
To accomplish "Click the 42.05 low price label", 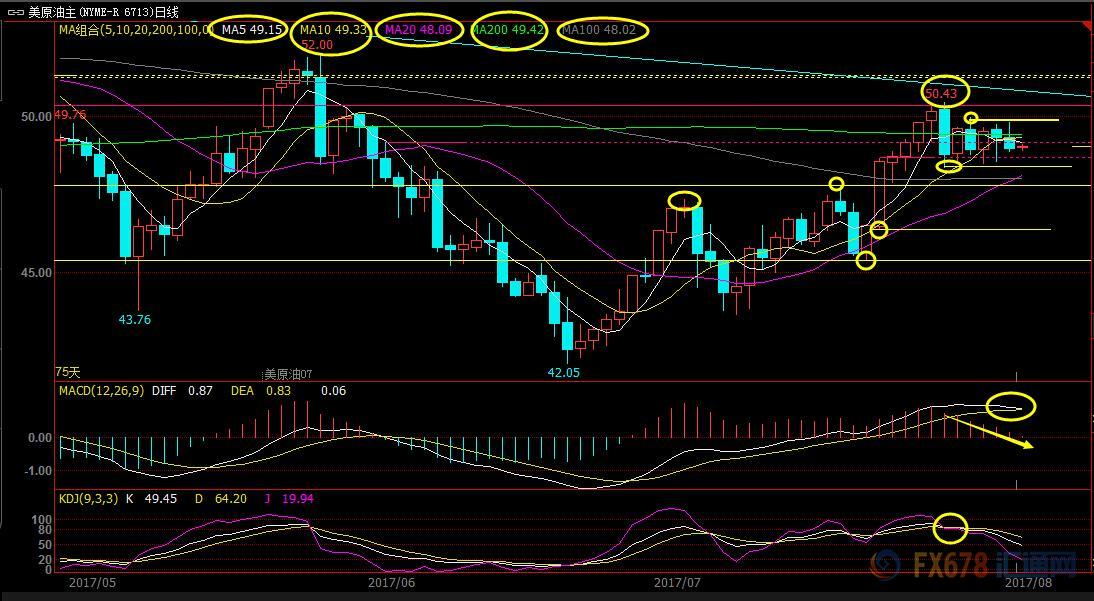I will click(563, 373).
